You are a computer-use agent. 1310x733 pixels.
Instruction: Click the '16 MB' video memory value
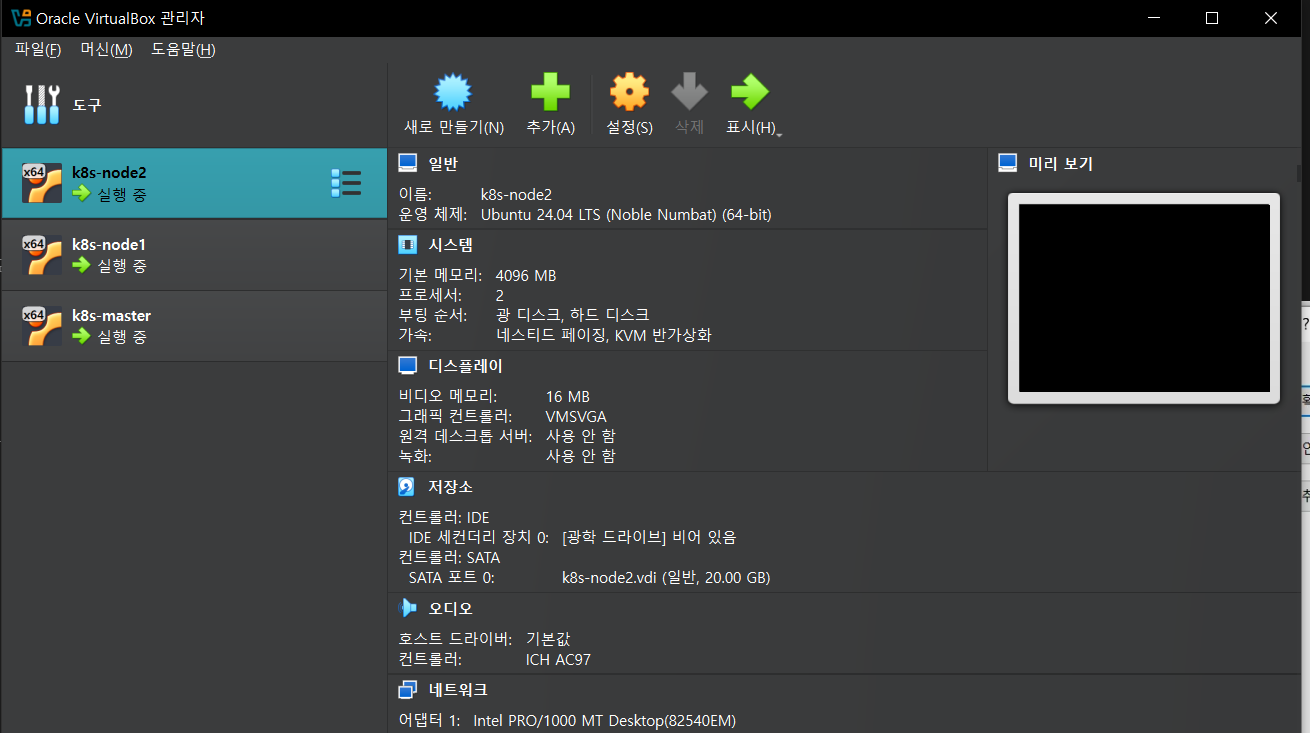pos(568,396)
